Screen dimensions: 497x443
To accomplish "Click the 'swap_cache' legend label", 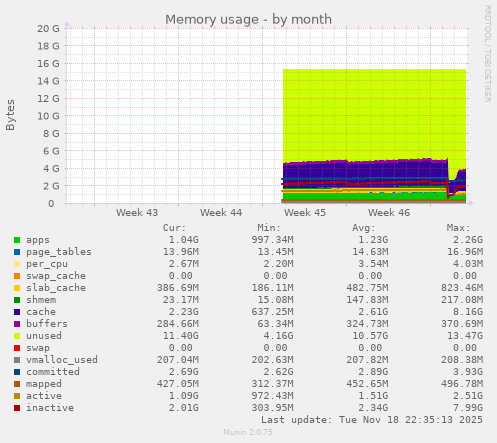I will click(56, 276).
